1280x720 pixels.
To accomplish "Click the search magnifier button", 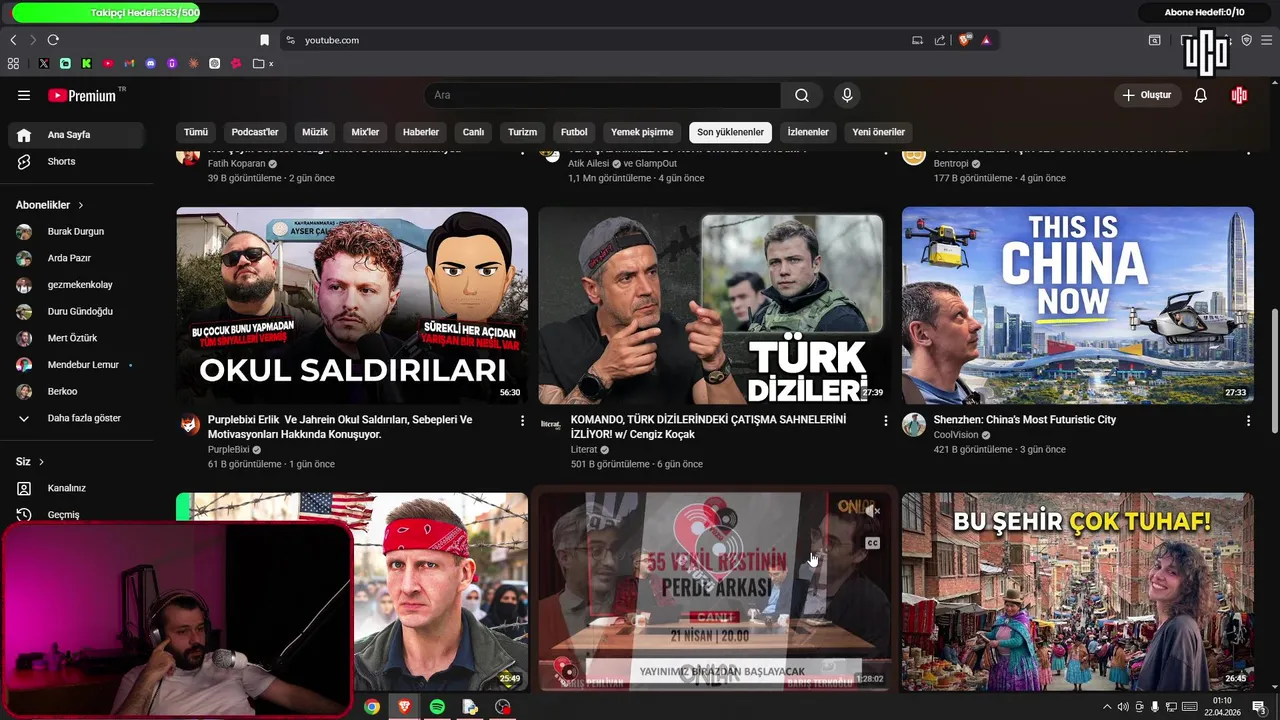I will point(802,95).
